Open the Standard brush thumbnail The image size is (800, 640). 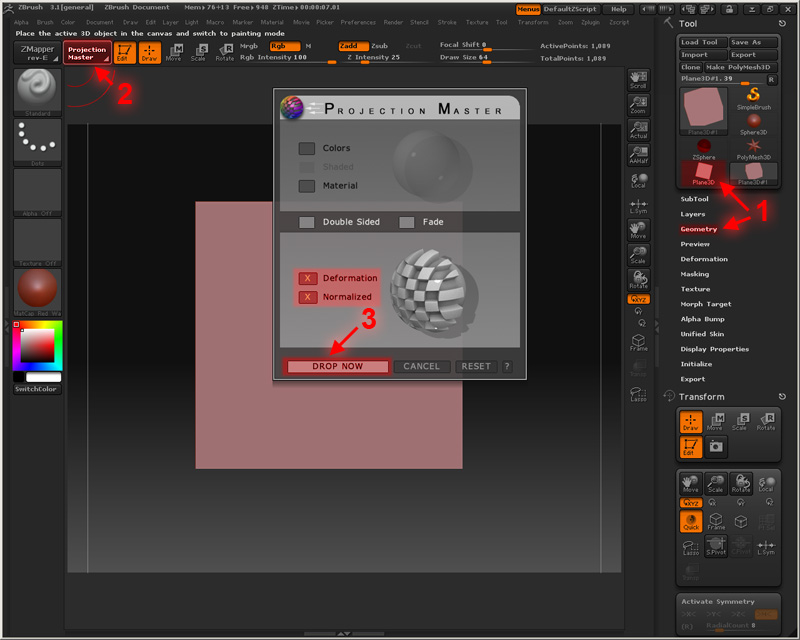point(37,92)
